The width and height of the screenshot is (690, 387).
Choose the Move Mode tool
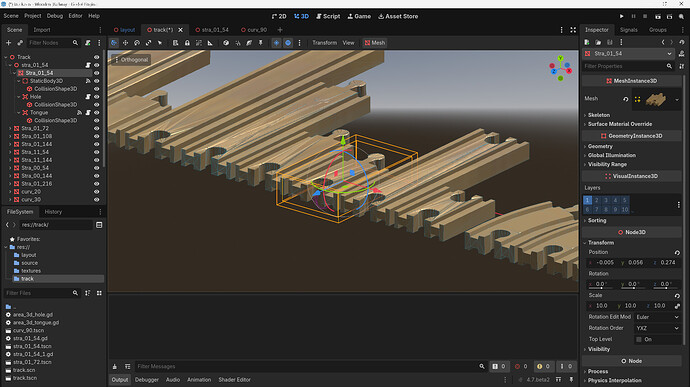[x=125, y=43]
